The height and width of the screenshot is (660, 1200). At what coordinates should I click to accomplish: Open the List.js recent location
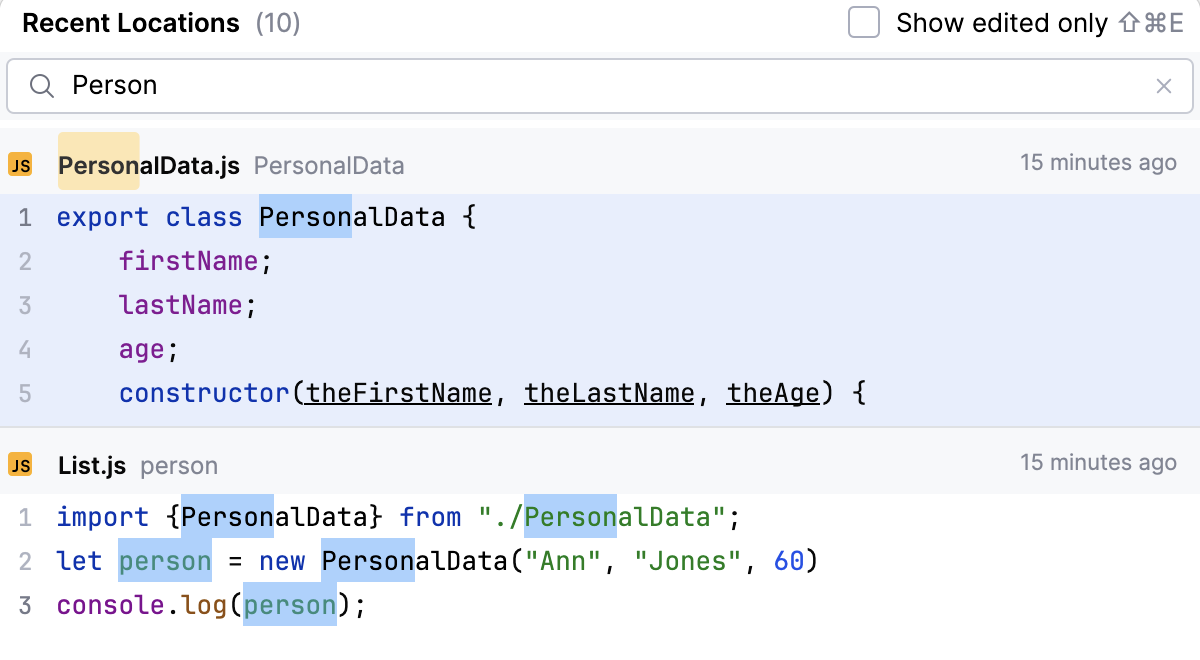click(x=92, y=465)
